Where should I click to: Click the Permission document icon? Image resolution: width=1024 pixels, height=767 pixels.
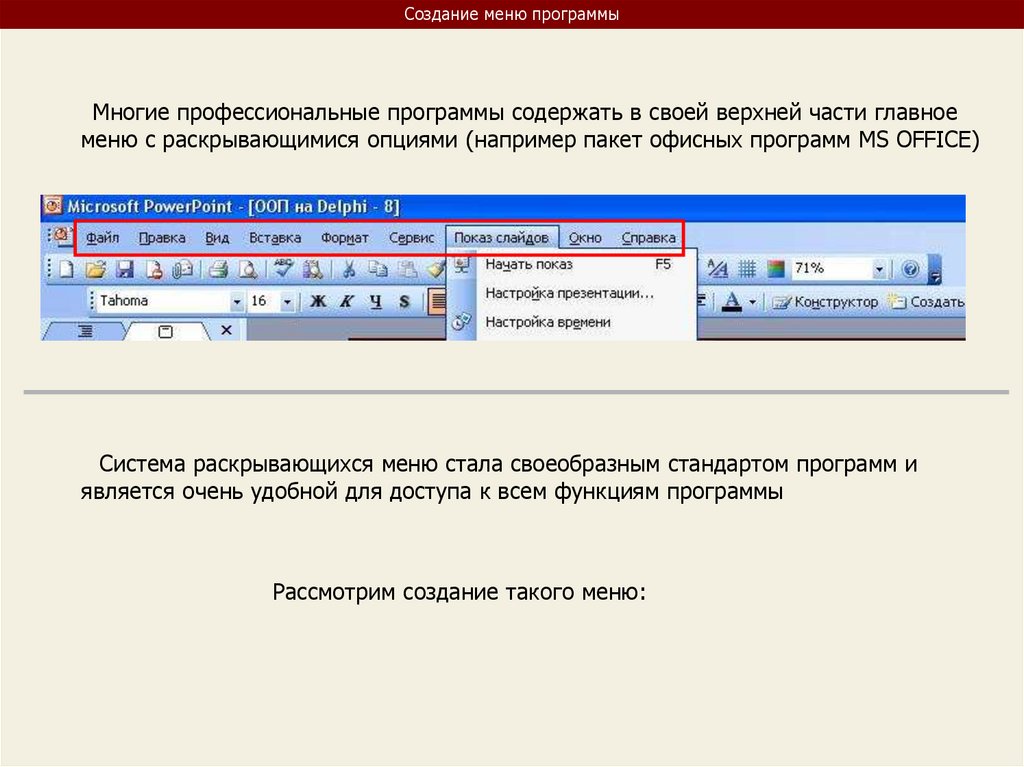pyautogui.click(x=154, y=269)
